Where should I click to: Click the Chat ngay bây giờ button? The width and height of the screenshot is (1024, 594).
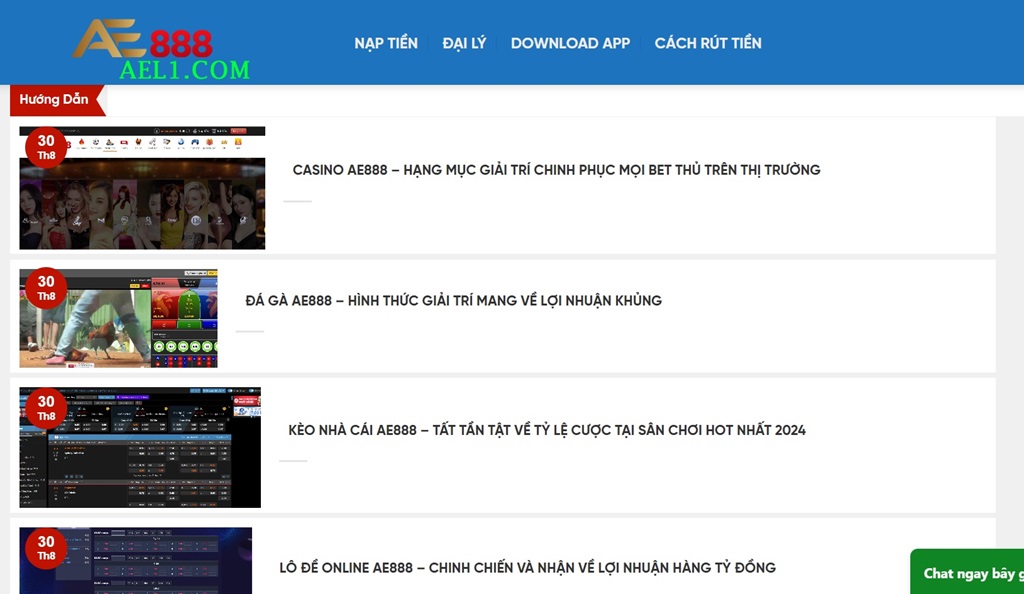(967, 572)
